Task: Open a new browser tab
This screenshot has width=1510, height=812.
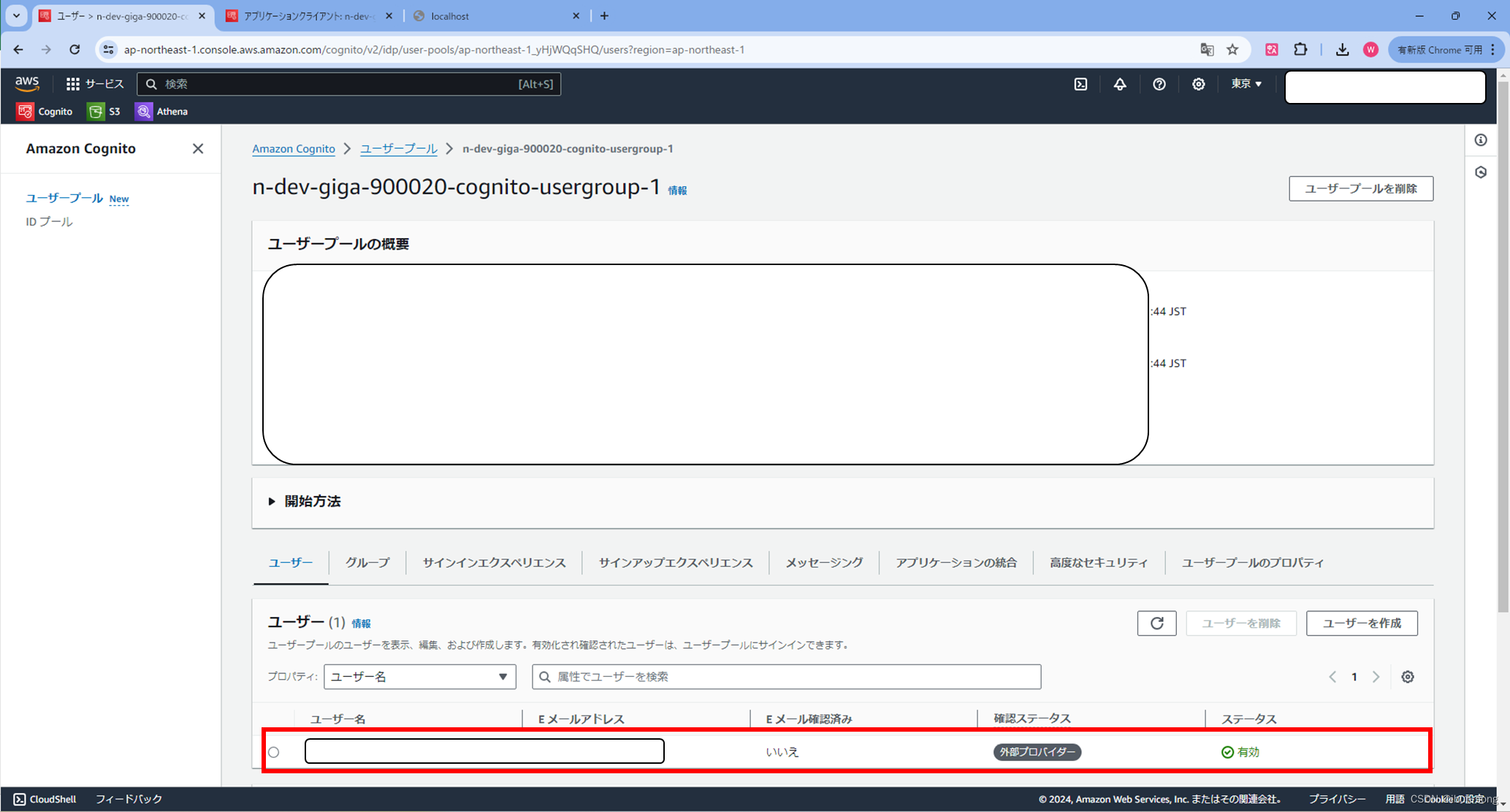Action: (x=604, y=15)
